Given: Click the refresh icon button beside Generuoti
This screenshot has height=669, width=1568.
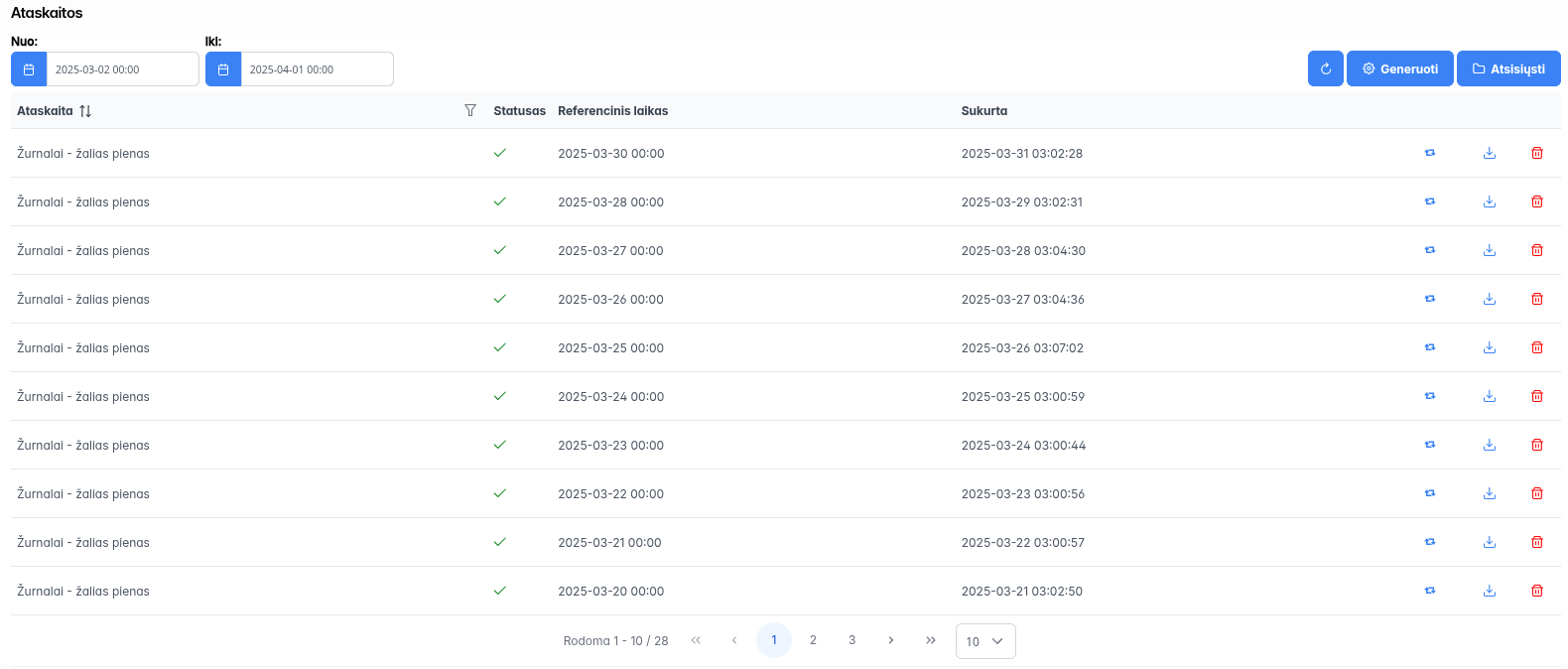Looking at the screenshot, I should 1325,68.
